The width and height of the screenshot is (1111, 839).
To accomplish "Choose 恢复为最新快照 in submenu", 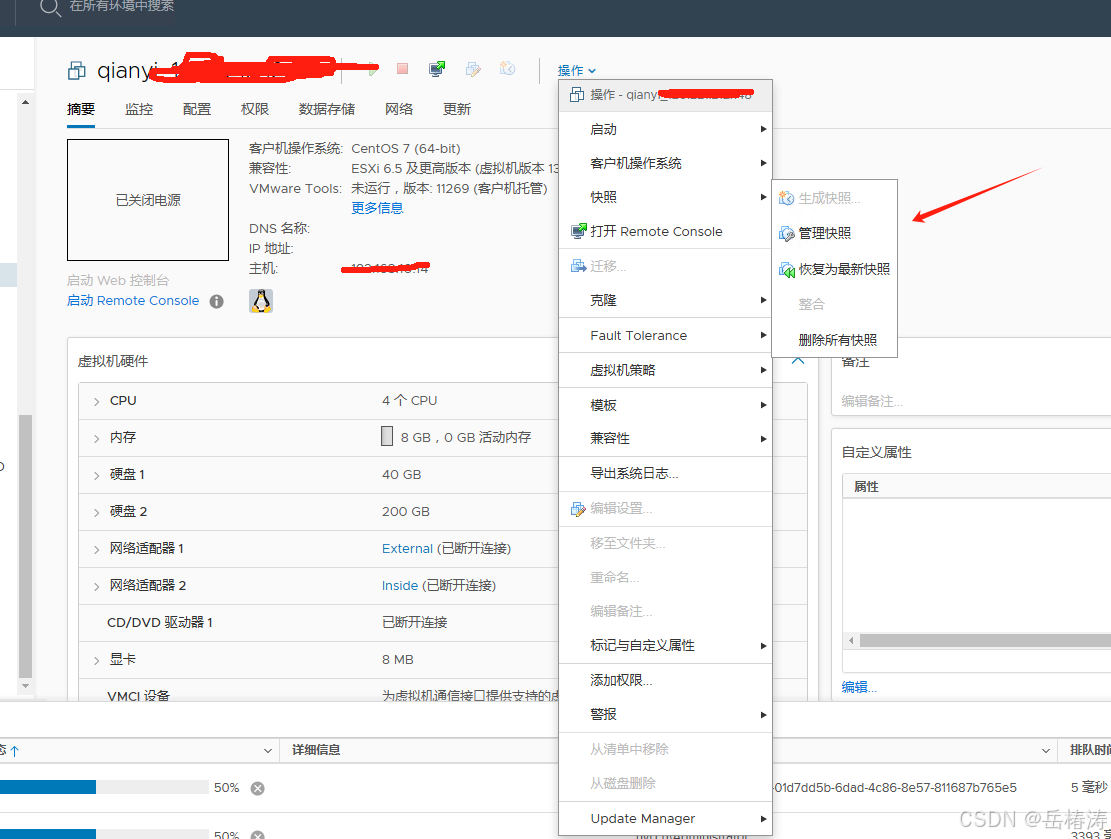I will (x=835, y=269).
